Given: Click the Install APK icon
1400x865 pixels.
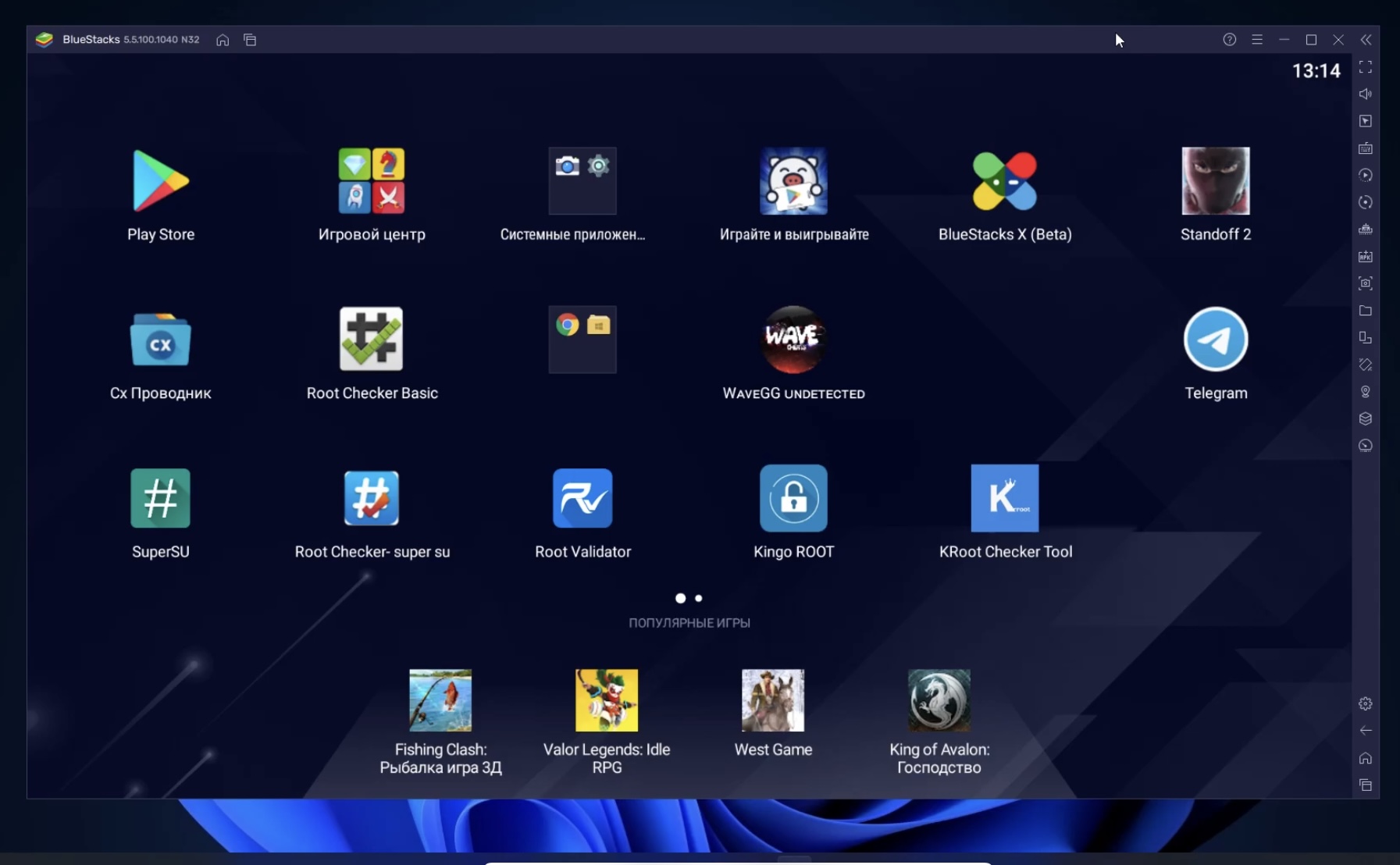Looking at the screenshot, I should (1366, 256).
